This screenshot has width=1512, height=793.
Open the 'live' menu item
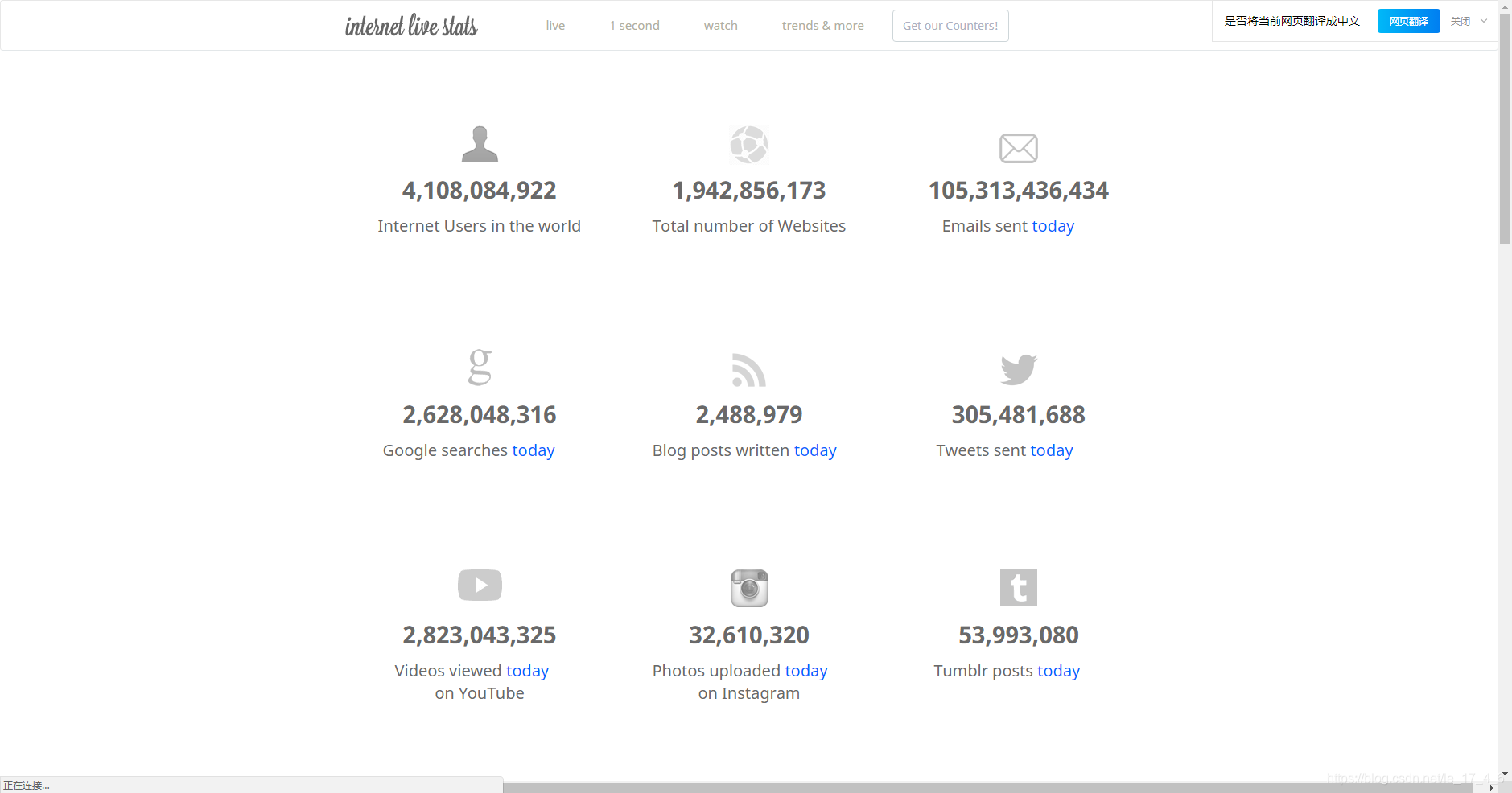(x=555, y=26)
